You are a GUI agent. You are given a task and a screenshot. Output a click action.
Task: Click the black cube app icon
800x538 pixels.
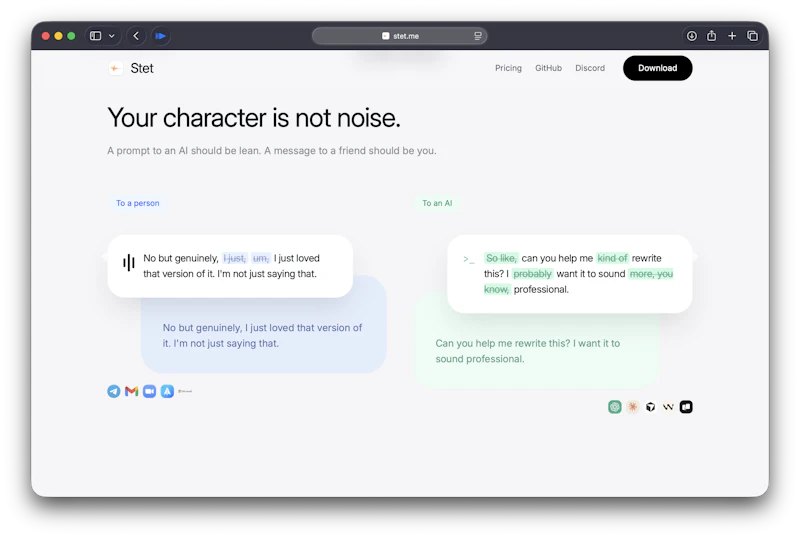pyautogui.click(x=651, y=407)
